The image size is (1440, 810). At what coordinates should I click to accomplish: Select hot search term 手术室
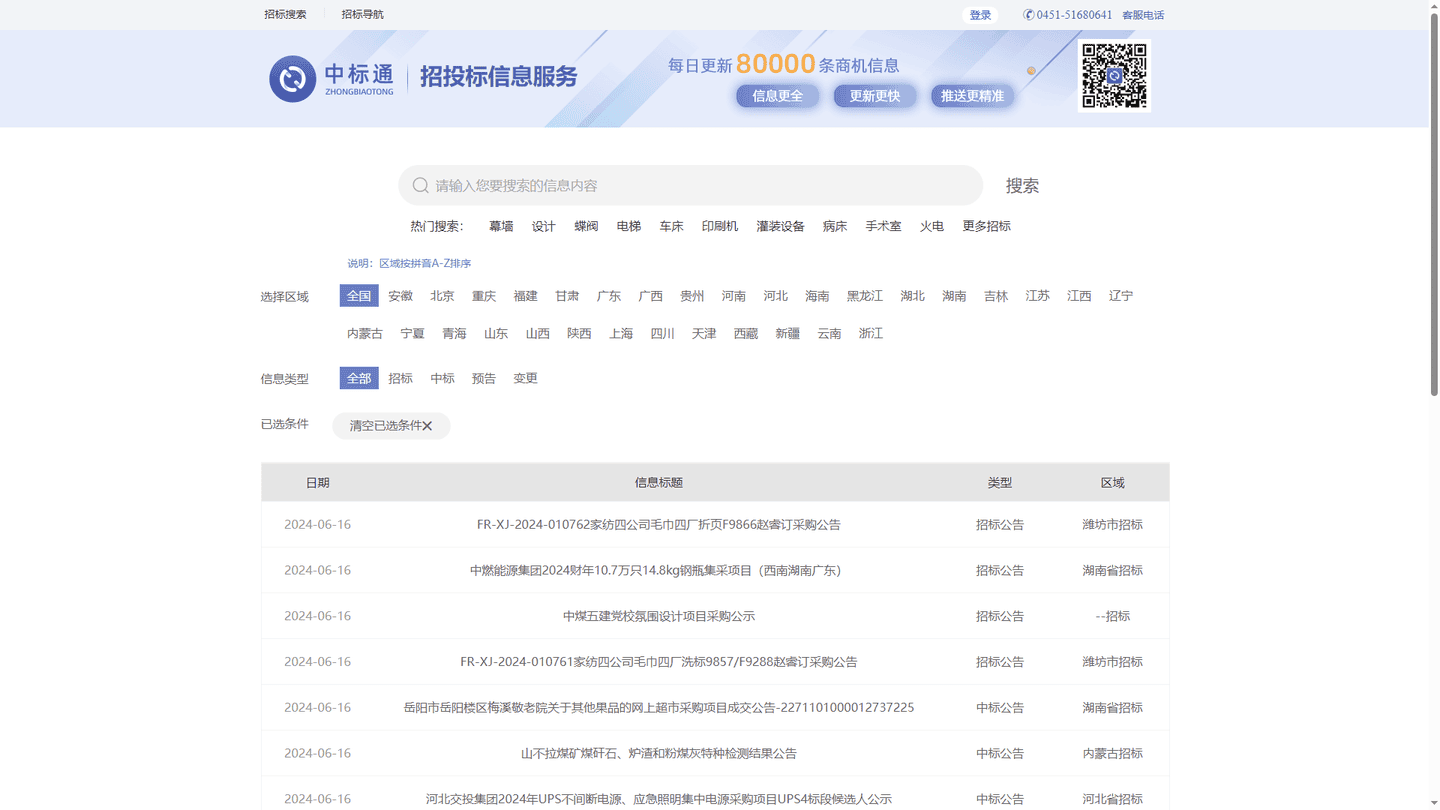[x=883, y=226]
